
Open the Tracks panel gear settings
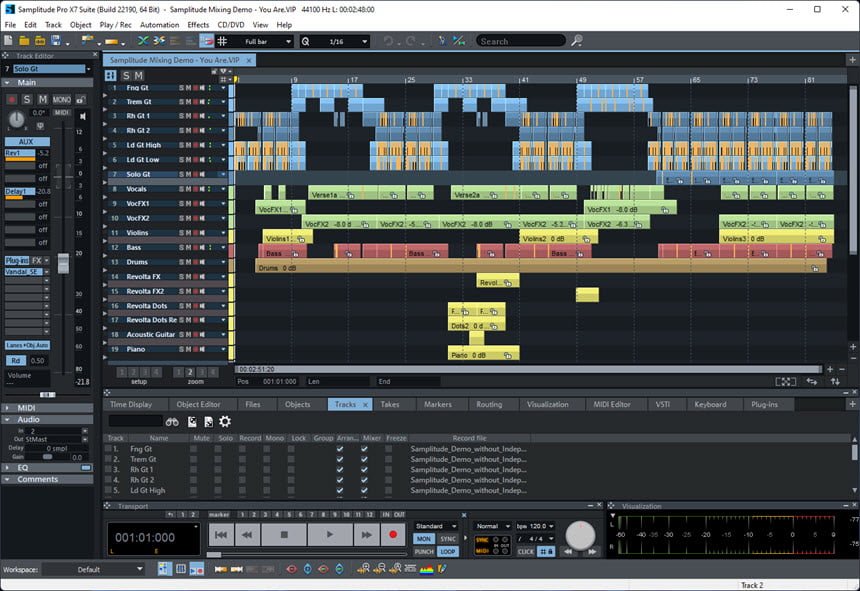coord(225,421)
